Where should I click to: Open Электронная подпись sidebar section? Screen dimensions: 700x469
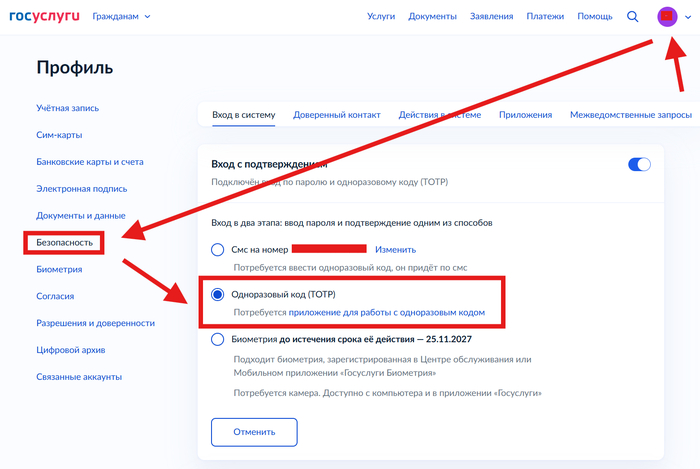(80, 188)
